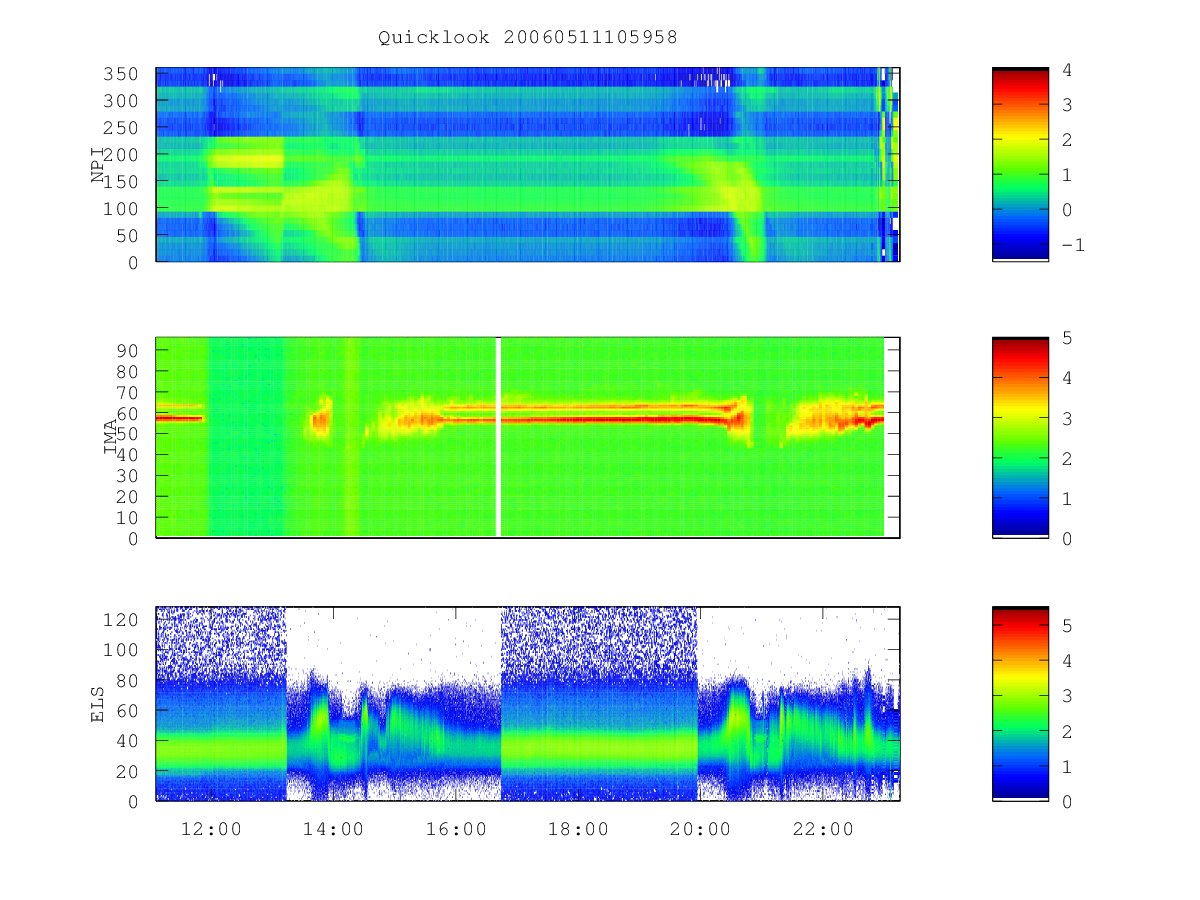This screenshot has height=900, width=1200.
Task: Select the IMA axis label
Action: [x=111, y=437]
